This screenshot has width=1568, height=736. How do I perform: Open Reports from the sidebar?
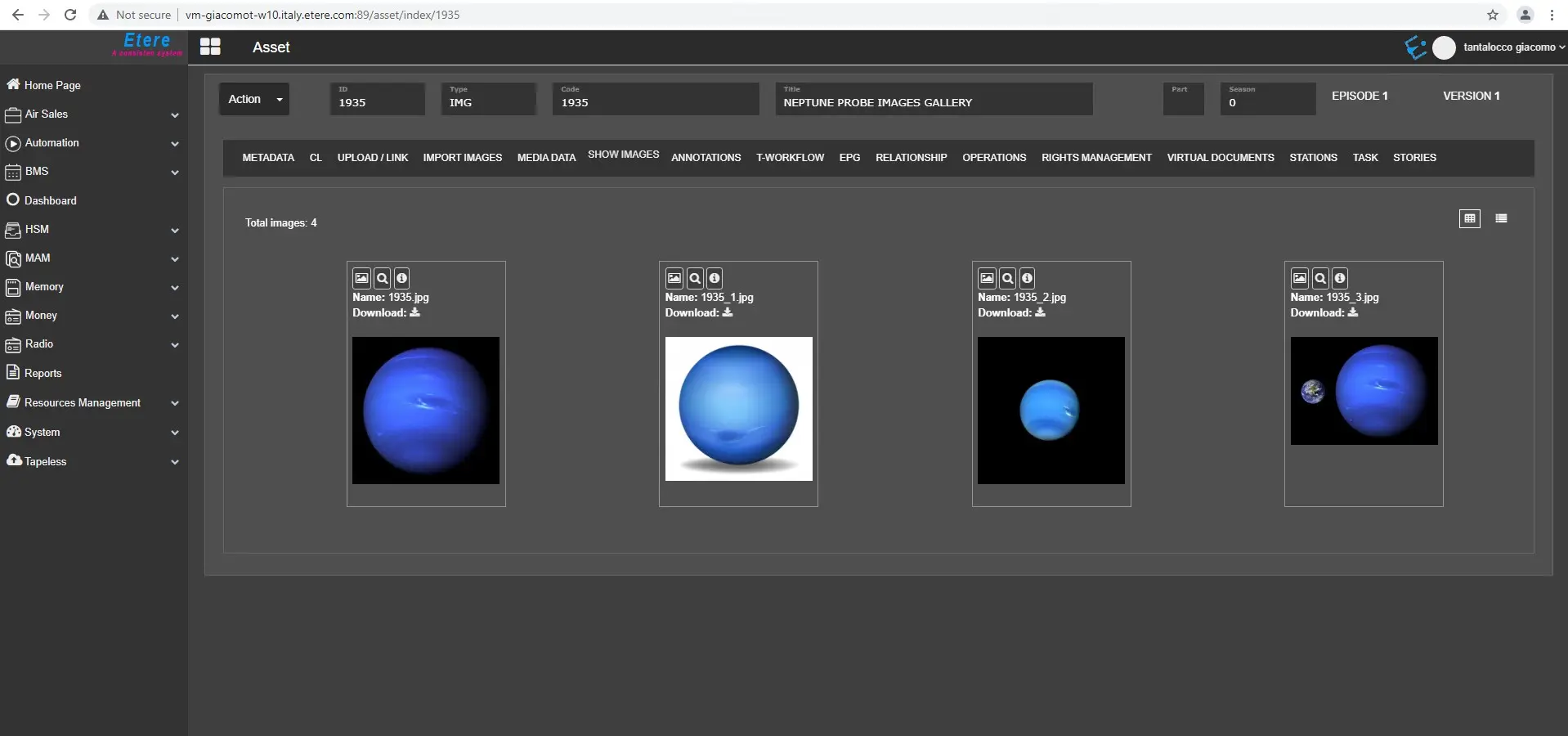tap(43, 373)
